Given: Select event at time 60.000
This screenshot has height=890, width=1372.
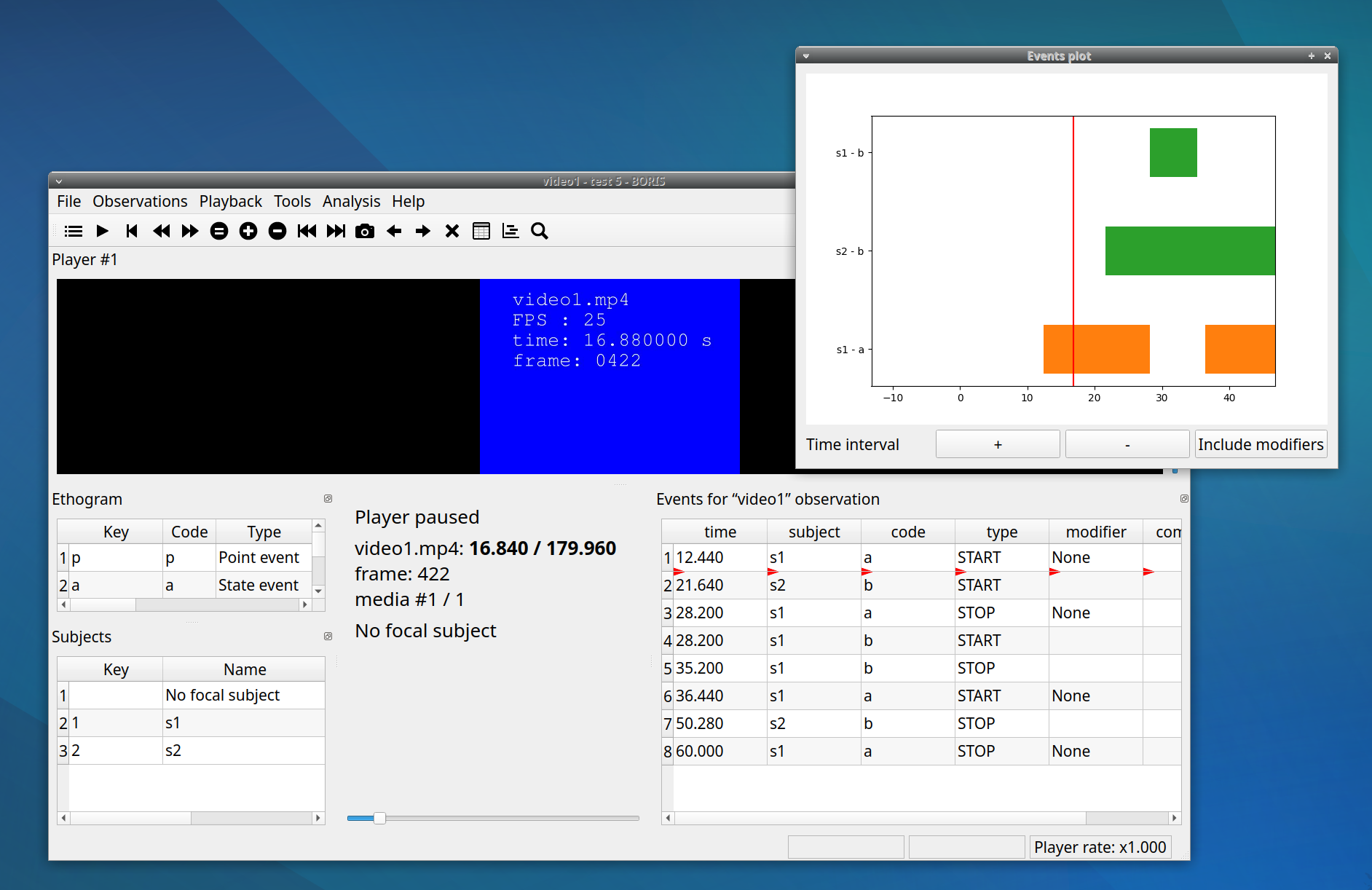Looking at the screenshot, I should tap(921, 752).
